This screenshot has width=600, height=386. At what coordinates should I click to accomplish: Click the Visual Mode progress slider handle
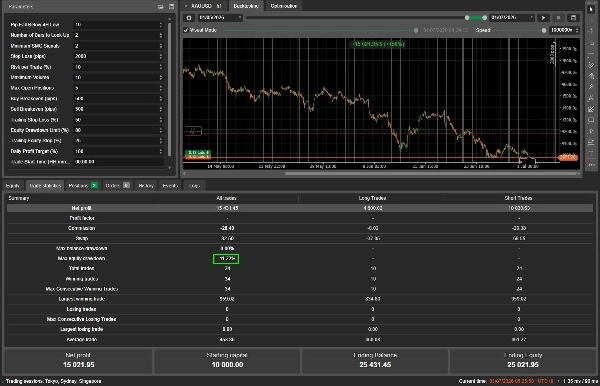click(x=416, y=30)
